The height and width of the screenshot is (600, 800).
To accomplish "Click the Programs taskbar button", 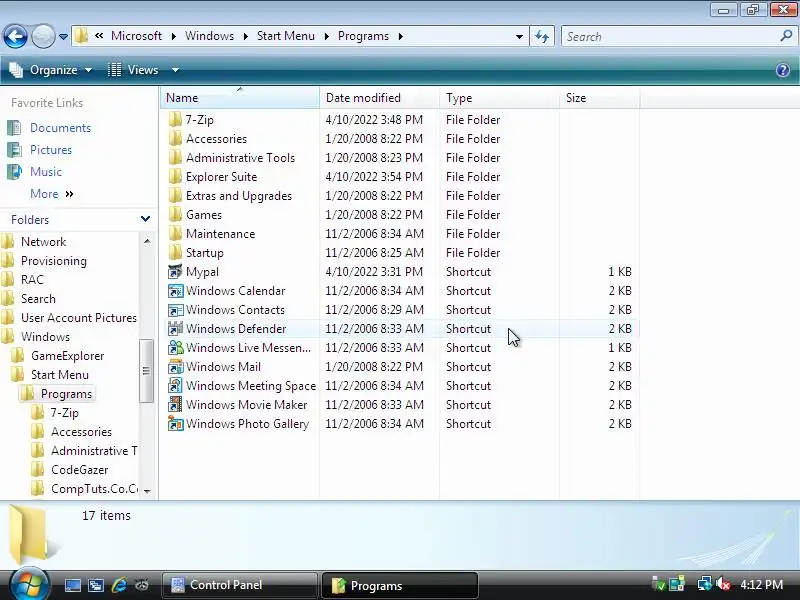I will (399, 585).
